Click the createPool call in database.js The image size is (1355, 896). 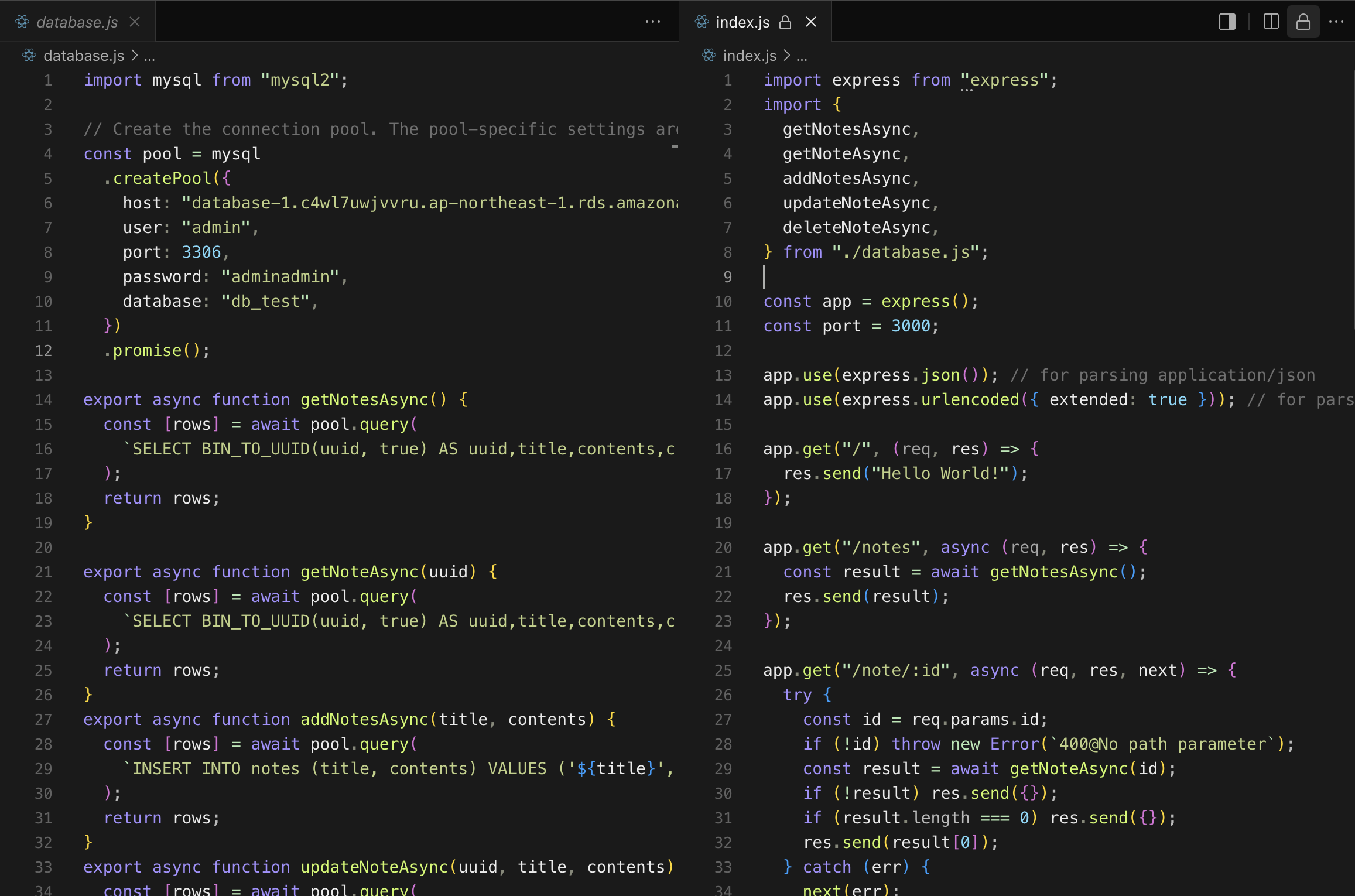coord(162,179)
